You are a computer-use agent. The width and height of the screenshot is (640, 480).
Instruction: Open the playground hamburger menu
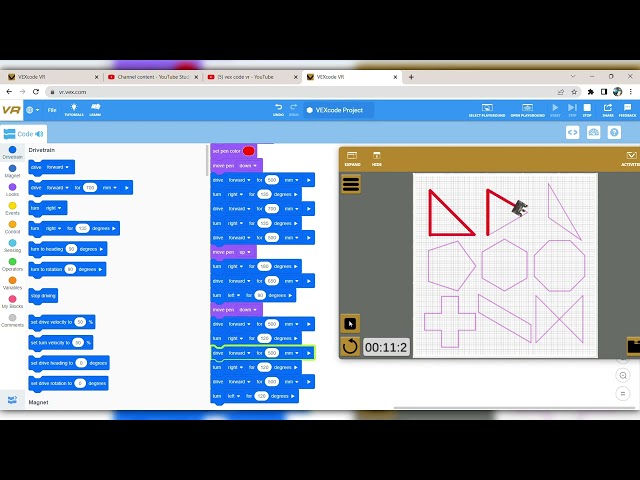[351, 184]
